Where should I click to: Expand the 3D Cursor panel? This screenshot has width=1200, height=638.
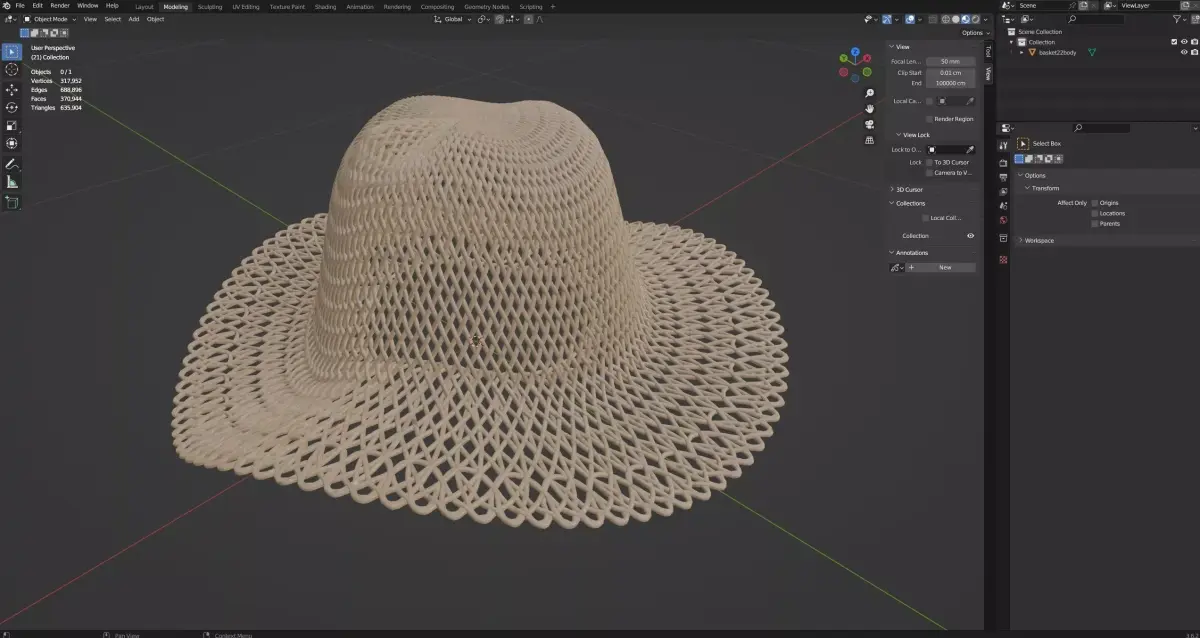[908, 189]
